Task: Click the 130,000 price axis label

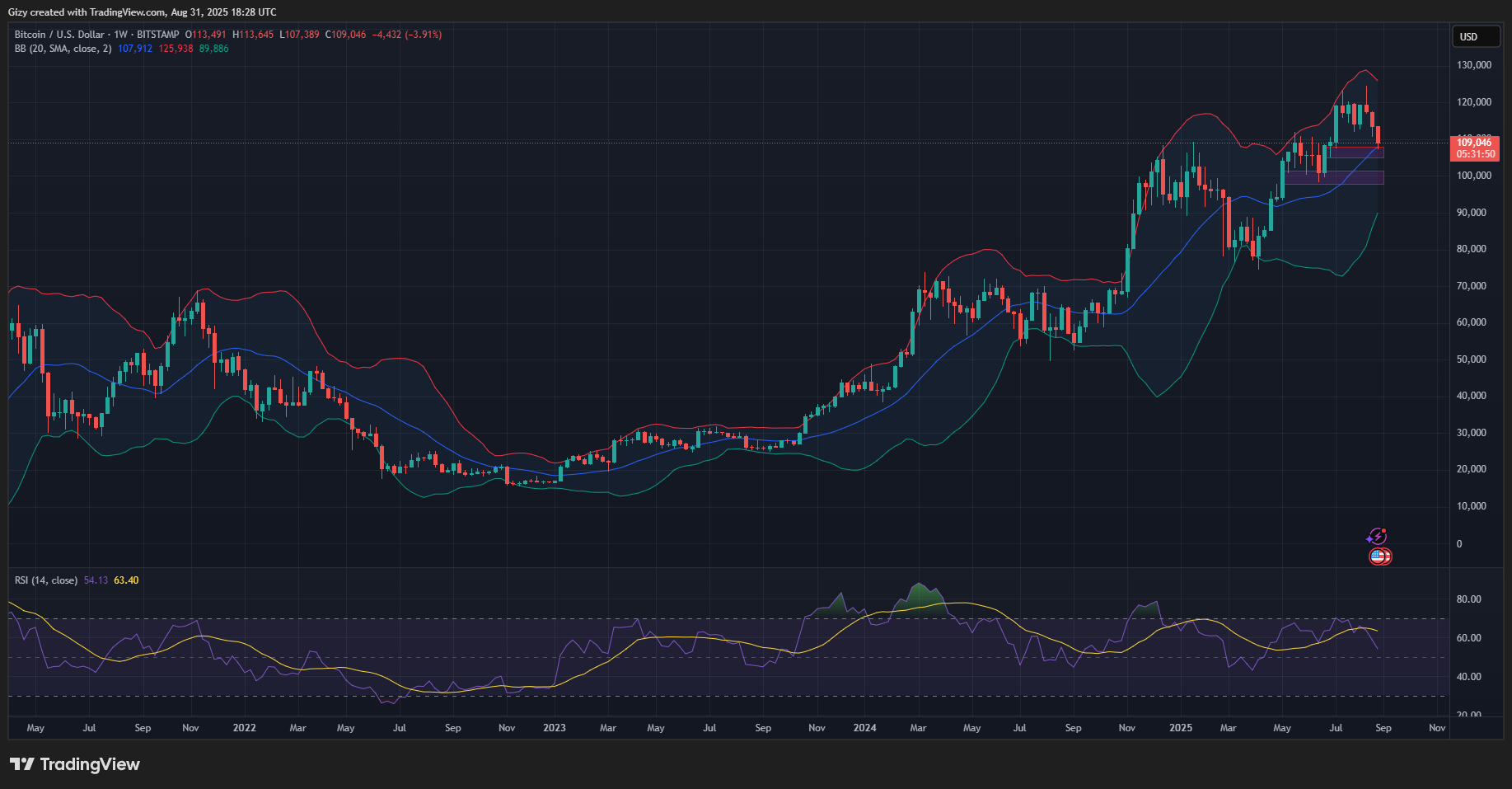Action: point(1473,65)
